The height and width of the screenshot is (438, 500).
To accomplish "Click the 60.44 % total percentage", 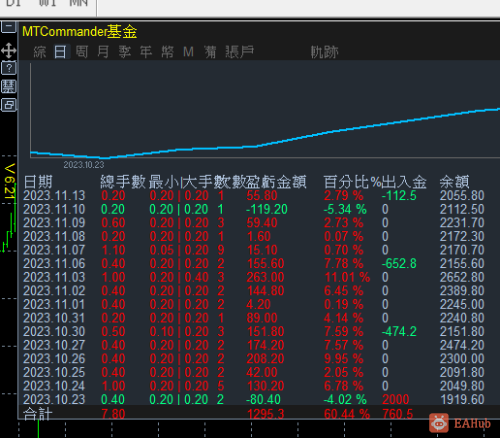I will [347, 414].
